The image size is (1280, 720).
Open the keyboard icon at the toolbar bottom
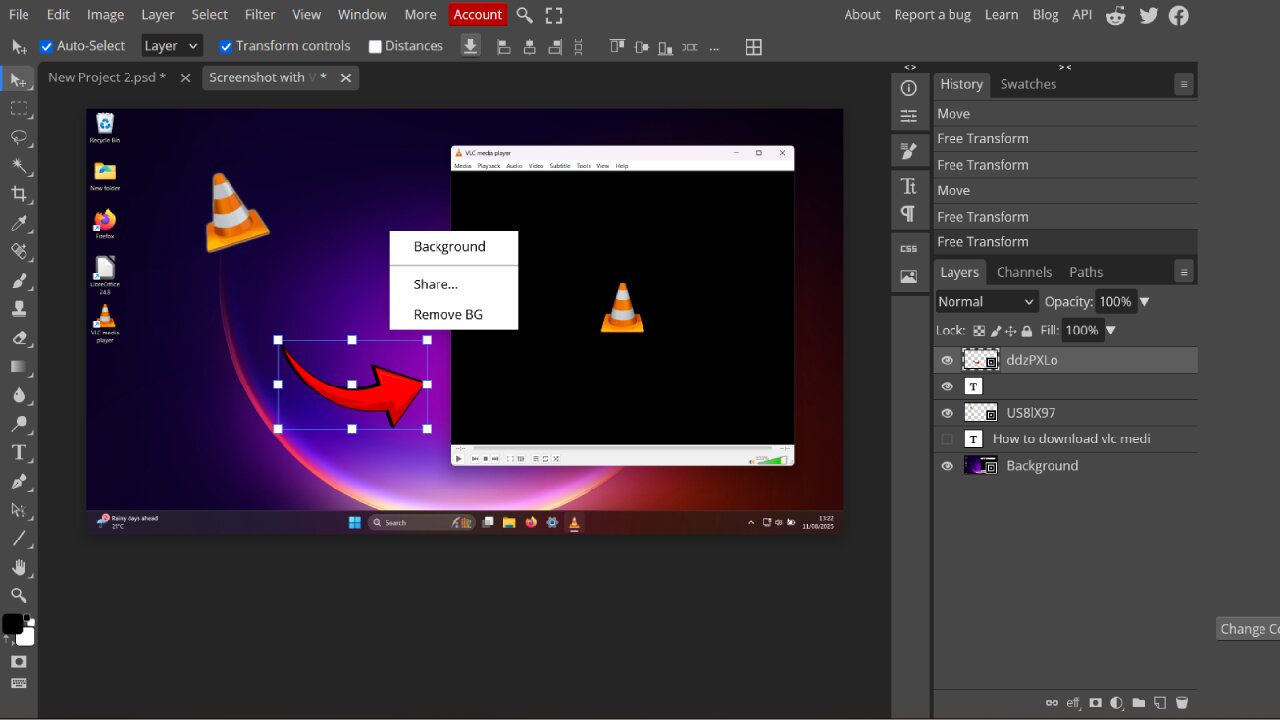18,684
